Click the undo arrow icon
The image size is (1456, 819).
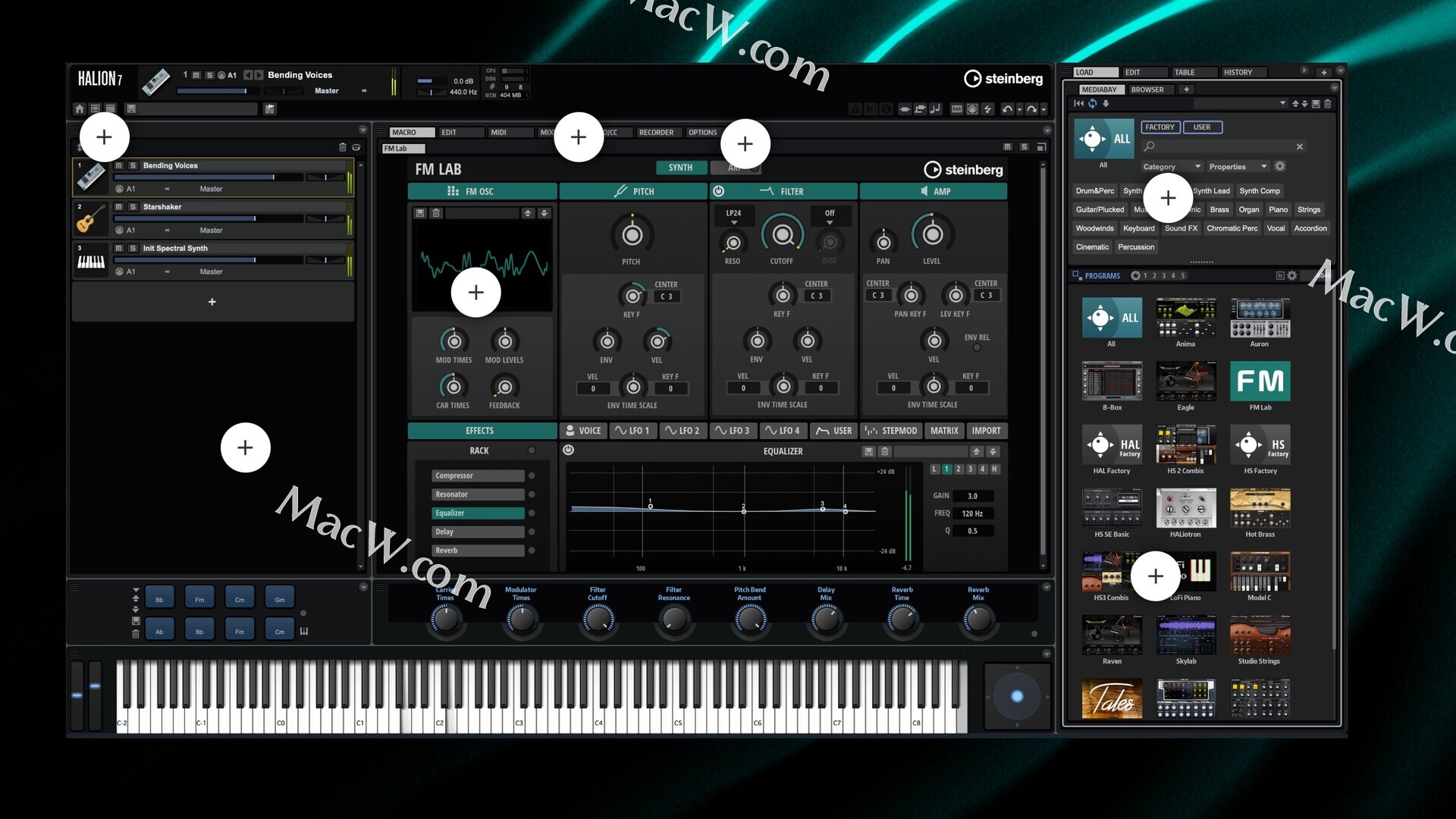click(x=1007, y=109)
